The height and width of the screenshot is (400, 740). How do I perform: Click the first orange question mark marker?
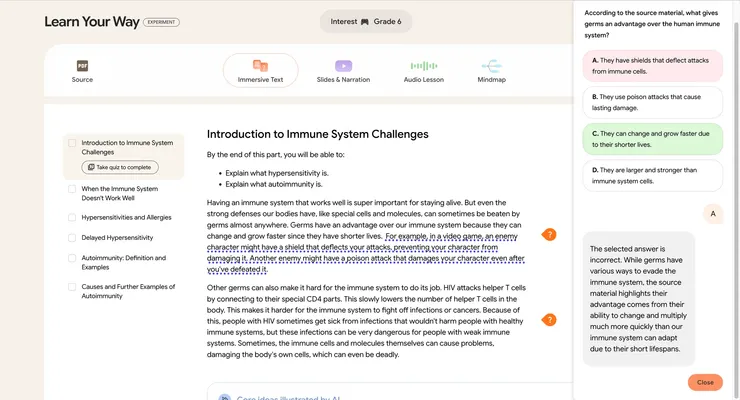pyautogui.click(x=549, y=234)
